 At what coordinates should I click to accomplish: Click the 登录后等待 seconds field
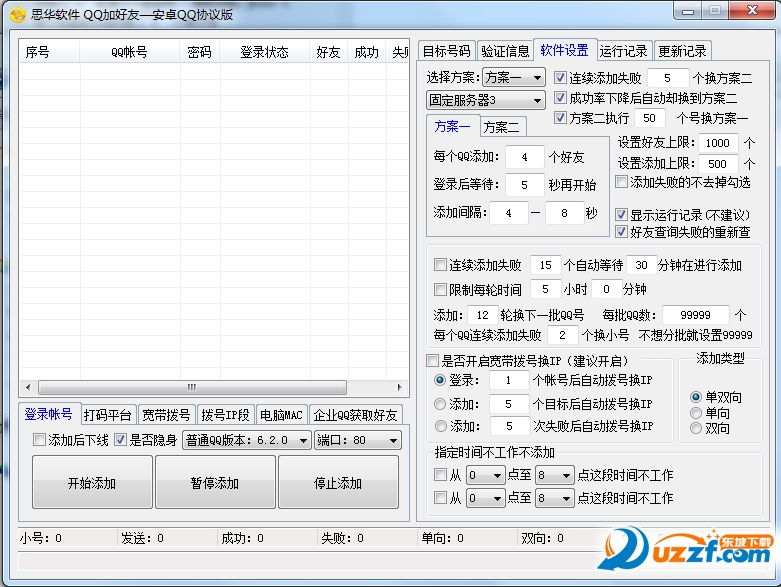(524, 185)
